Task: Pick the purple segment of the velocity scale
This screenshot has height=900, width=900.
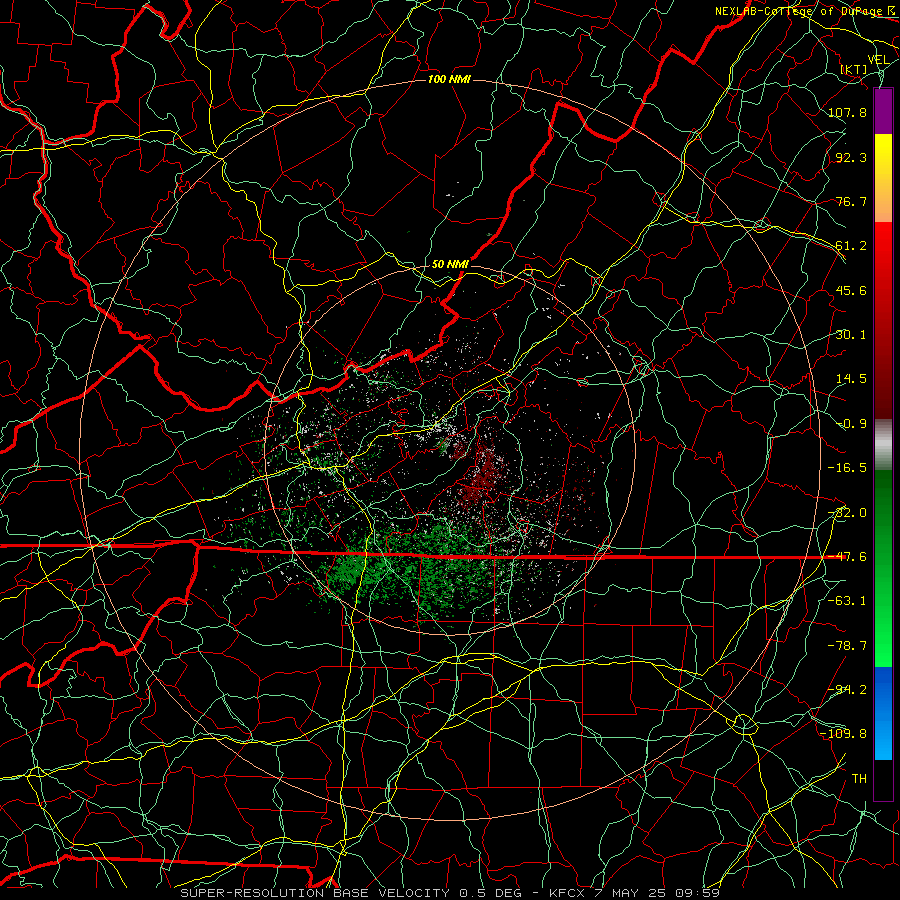Action: click(883, 112)
